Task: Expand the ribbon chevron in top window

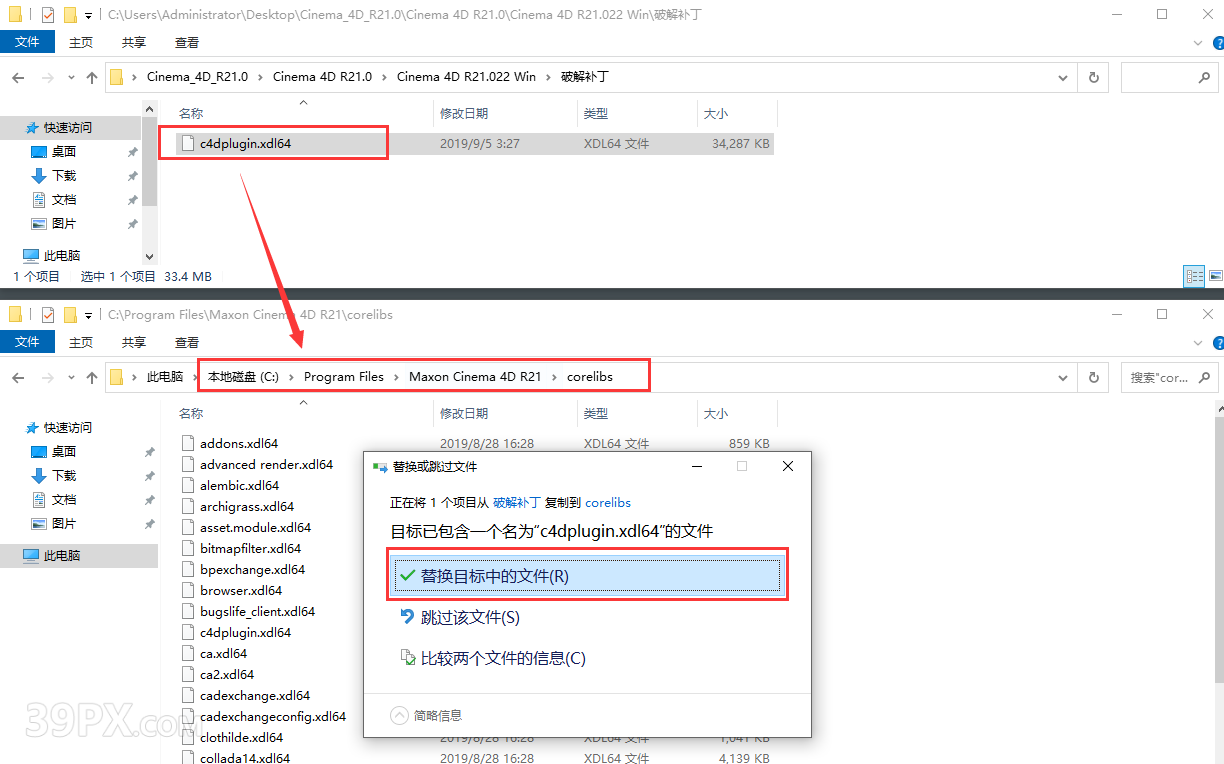Action: pos(1198,43)
